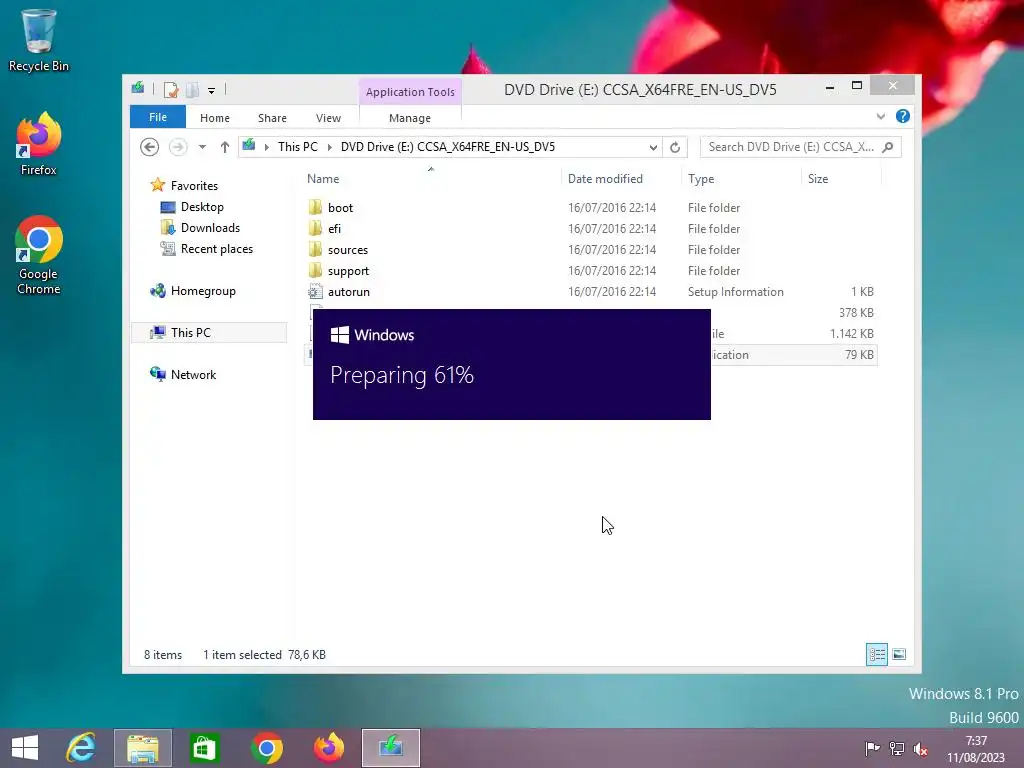This screenshot has height=768, width=1024.
Task: Open the File tab
Action: point(158,118)
